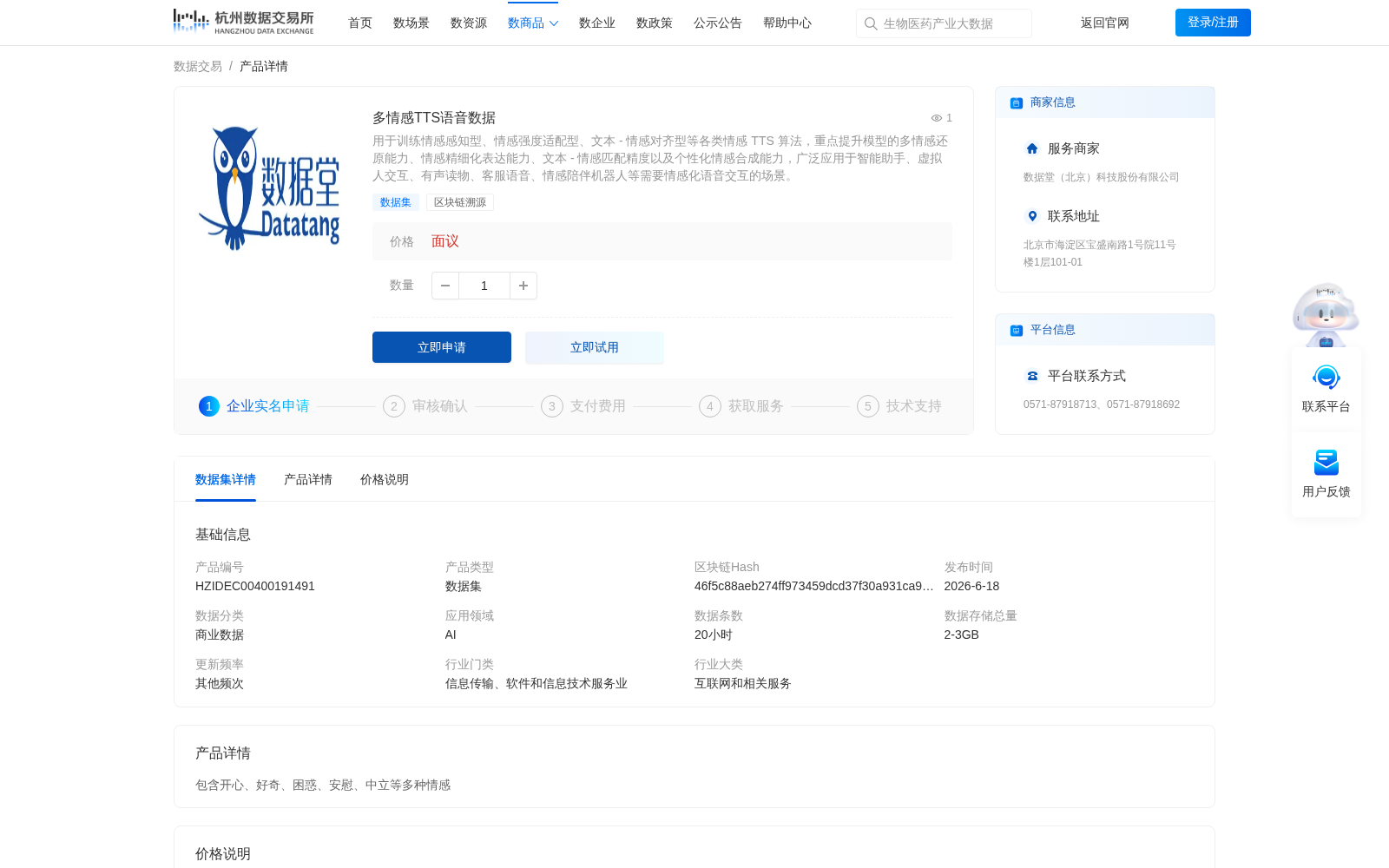
Task: Click step 2 审核确认
Action: (425, 406)
